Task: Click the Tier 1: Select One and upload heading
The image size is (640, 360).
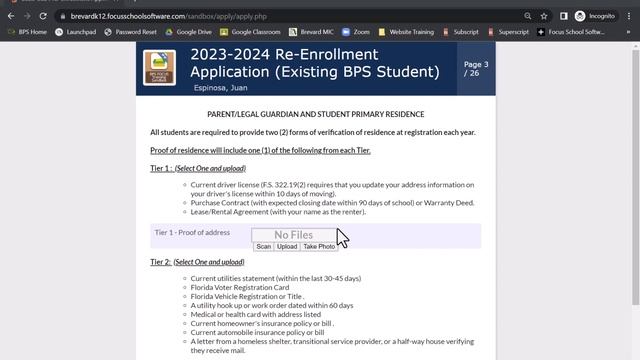Action: (x=198, y=168)
